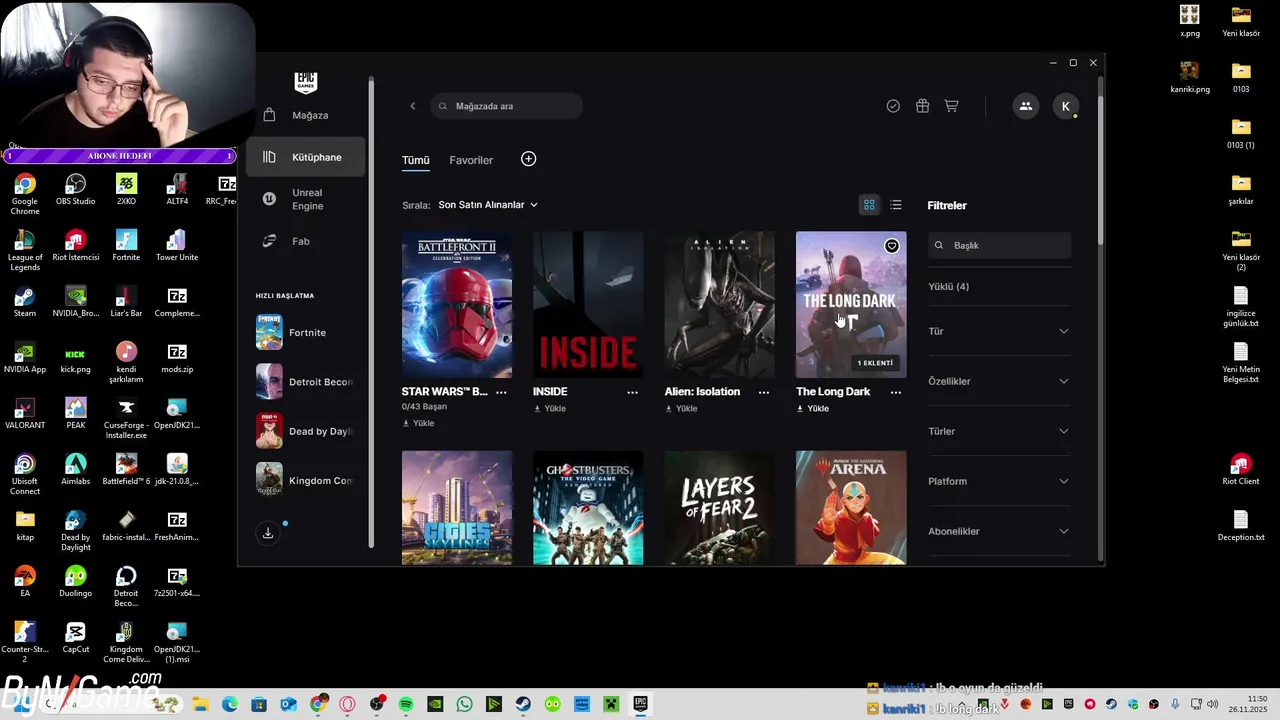
Task: Expand the Özellikler filter
Action: click(999, 381)
